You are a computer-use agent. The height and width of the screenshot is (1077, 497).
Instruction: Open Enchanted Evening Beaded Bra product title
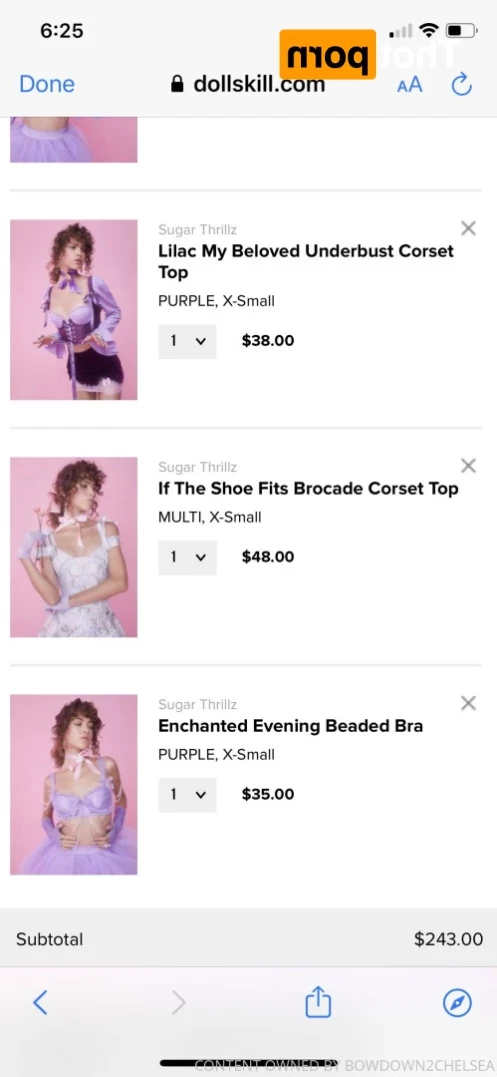[290, 726]
